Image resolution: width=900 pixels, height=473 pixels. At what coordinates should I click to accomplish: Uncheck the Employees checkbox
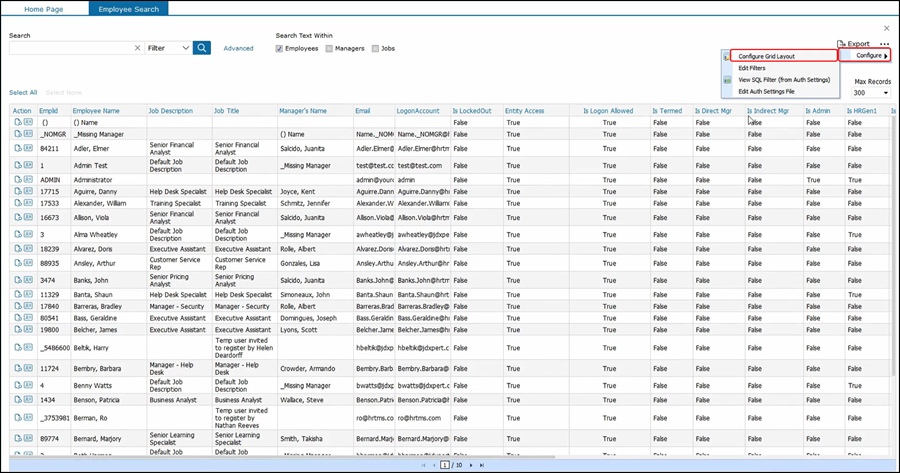280,48
